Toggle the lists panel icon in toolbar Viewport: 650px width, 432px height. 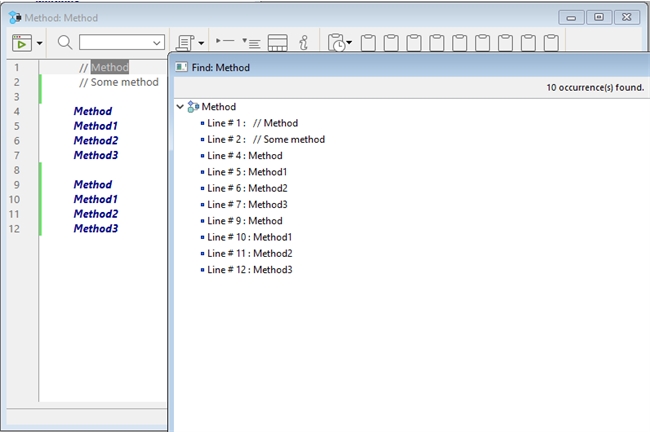pyautogui.click(x=279, y=43)
